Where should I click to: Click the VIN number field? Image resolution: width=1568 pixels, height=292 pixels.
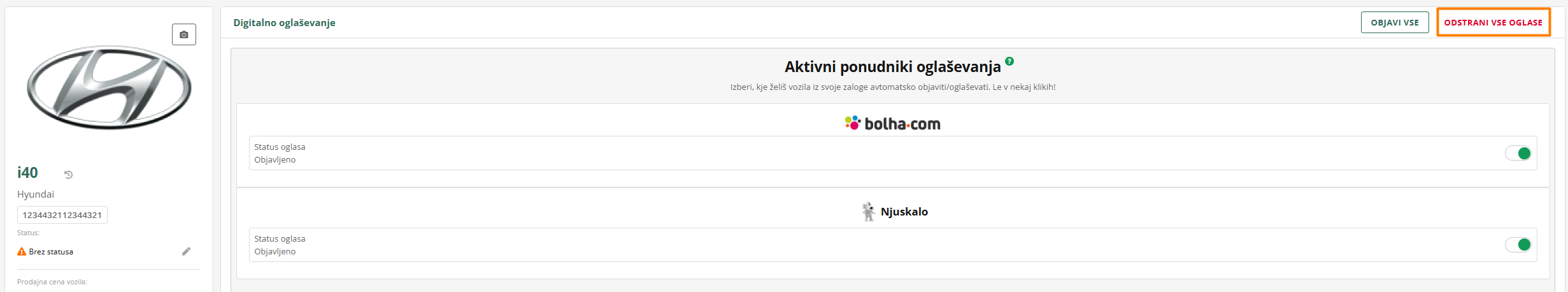point(62,215)
